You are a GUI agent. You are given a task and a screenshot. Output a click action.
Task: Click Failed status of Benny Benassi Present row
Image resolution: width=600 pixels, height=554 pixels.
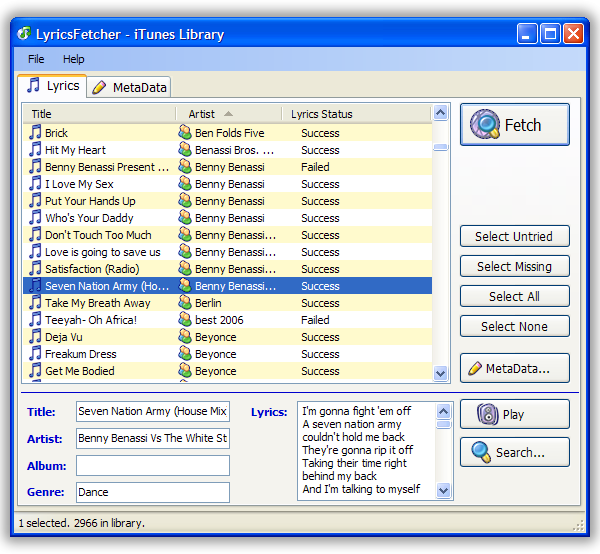[315, 167]
